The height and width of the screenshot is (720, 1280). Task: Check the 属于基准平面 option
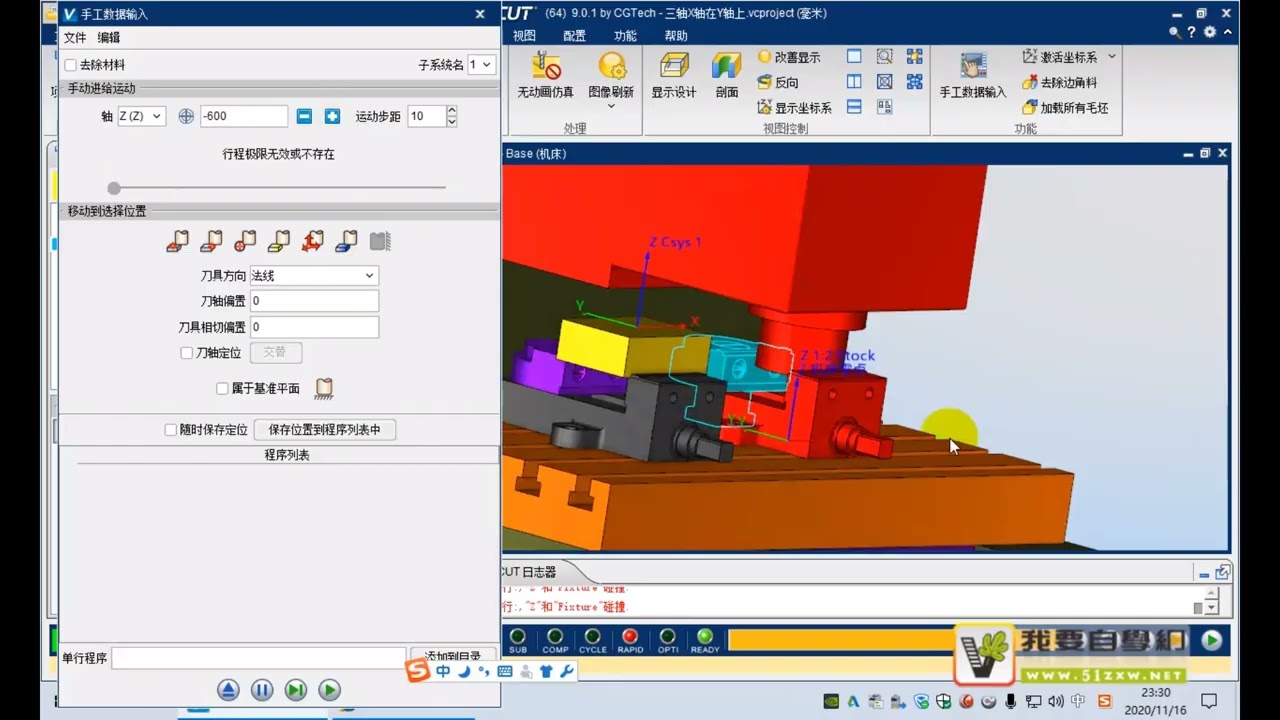coord(222,389)
